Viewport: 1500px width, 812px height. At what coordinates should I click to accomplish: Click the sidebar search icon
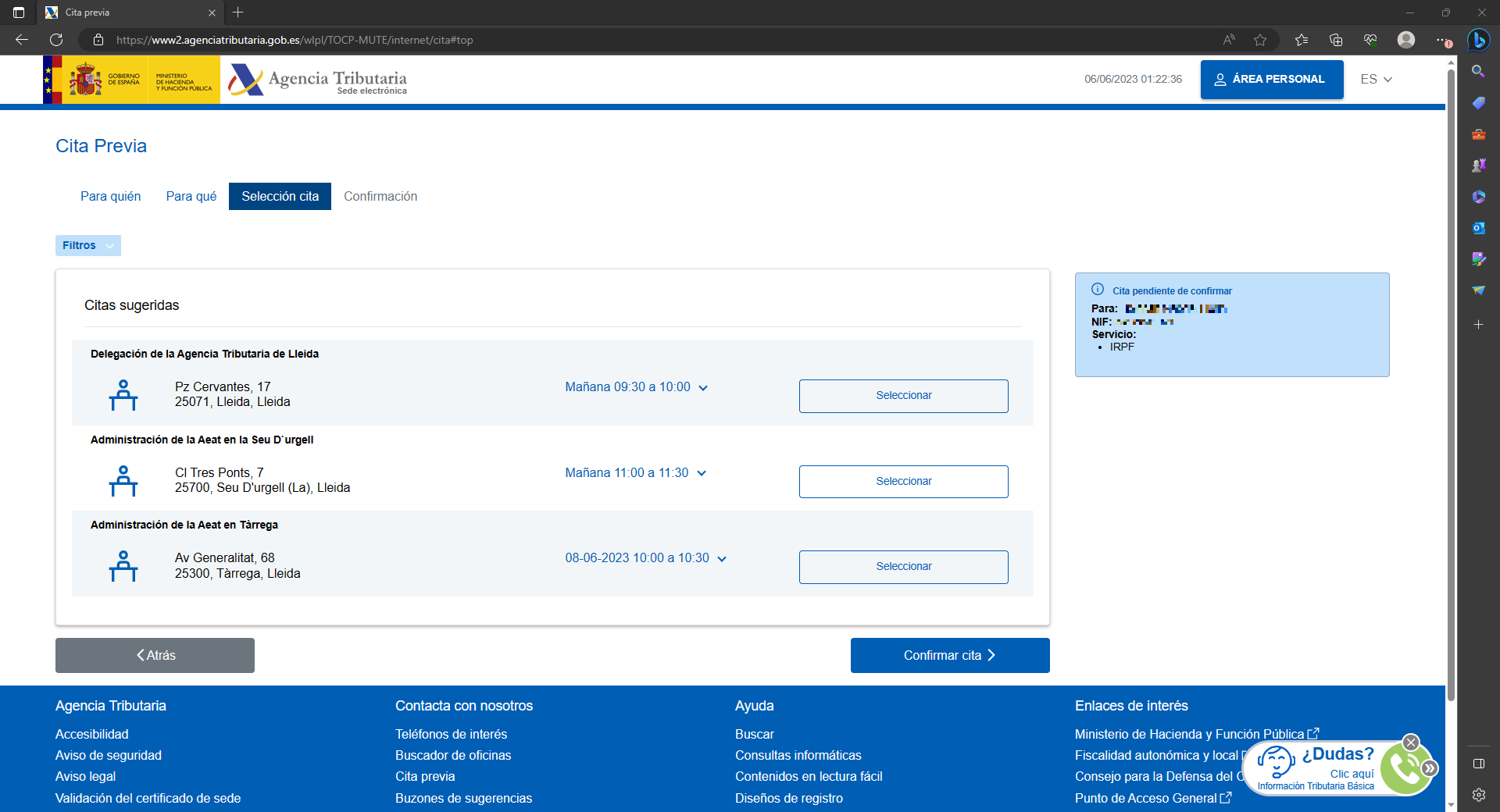1478,71
